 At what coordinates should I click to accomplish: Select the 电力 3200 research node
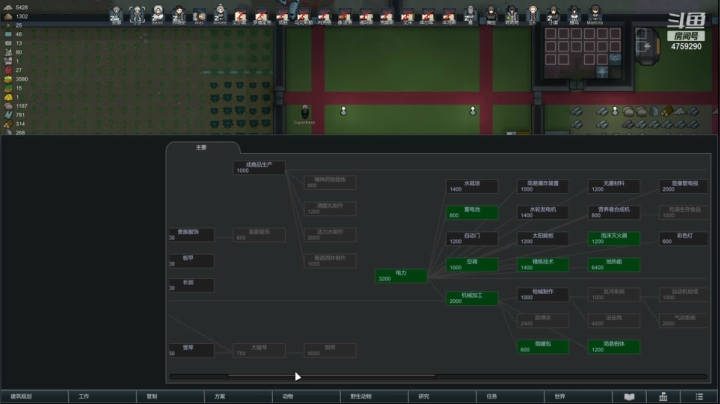[401, 276]
